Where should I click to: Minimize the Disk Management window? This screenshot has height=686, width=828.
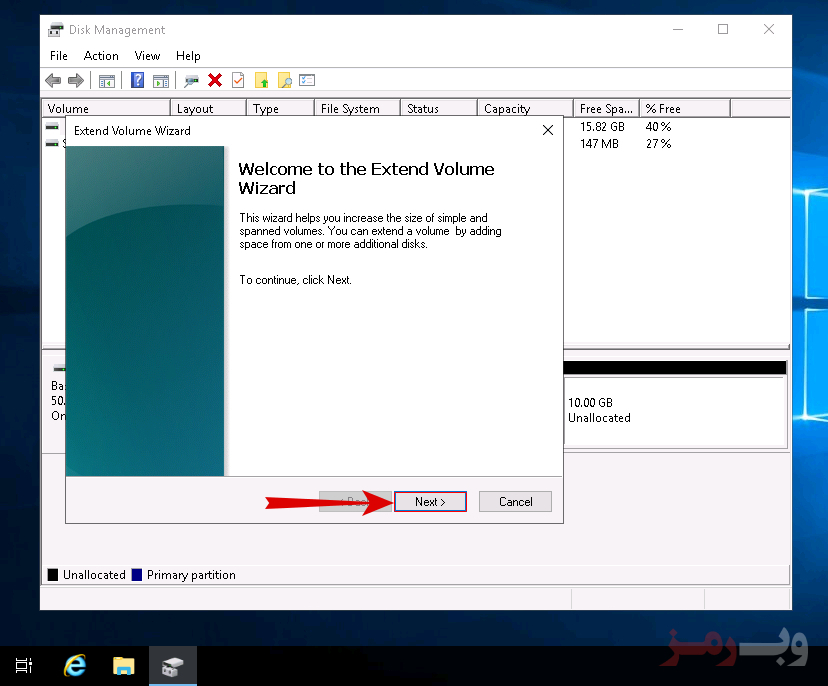point(678,30)
